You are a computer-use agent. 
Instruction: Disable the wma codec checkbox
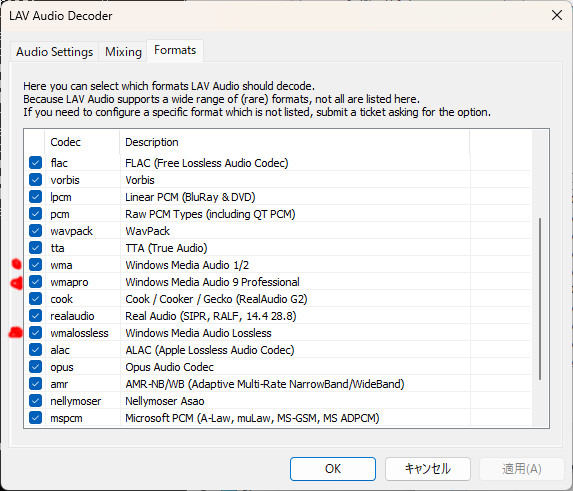35,264
